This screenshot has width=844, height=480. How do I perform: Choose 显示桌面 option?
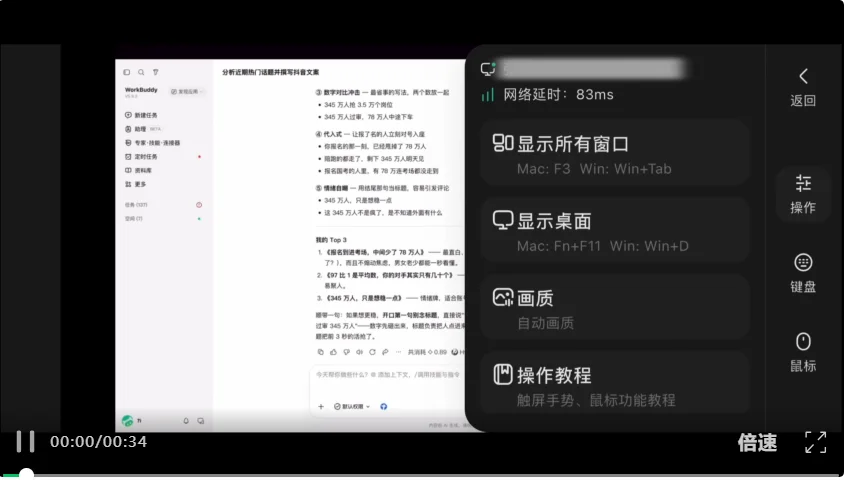(615, 230)
